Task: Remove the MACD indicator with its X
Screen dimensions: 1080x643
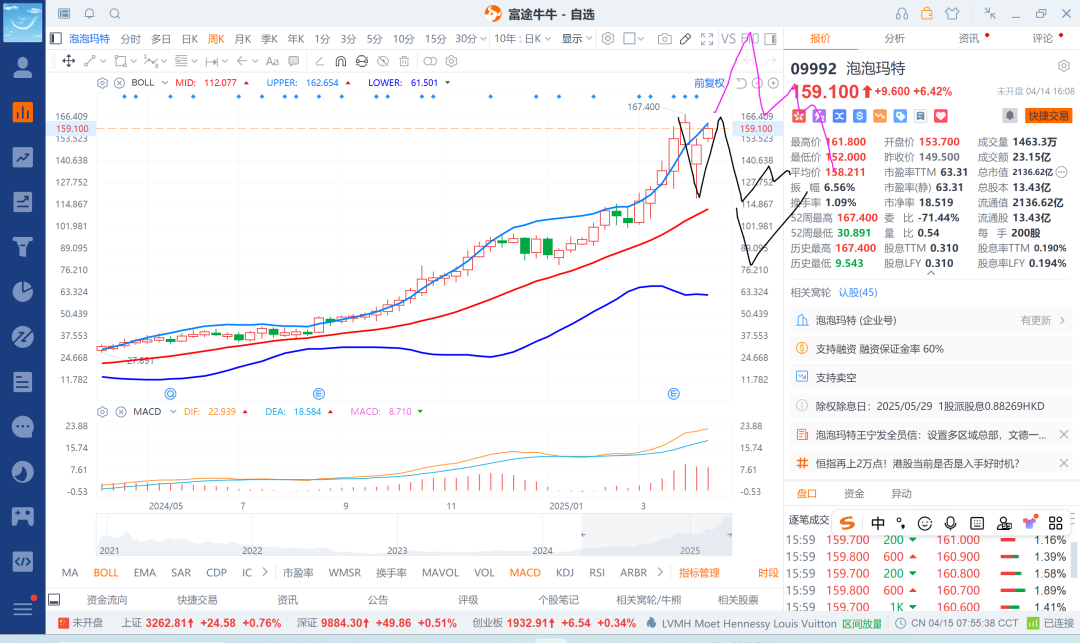Action: pos(121,412)
